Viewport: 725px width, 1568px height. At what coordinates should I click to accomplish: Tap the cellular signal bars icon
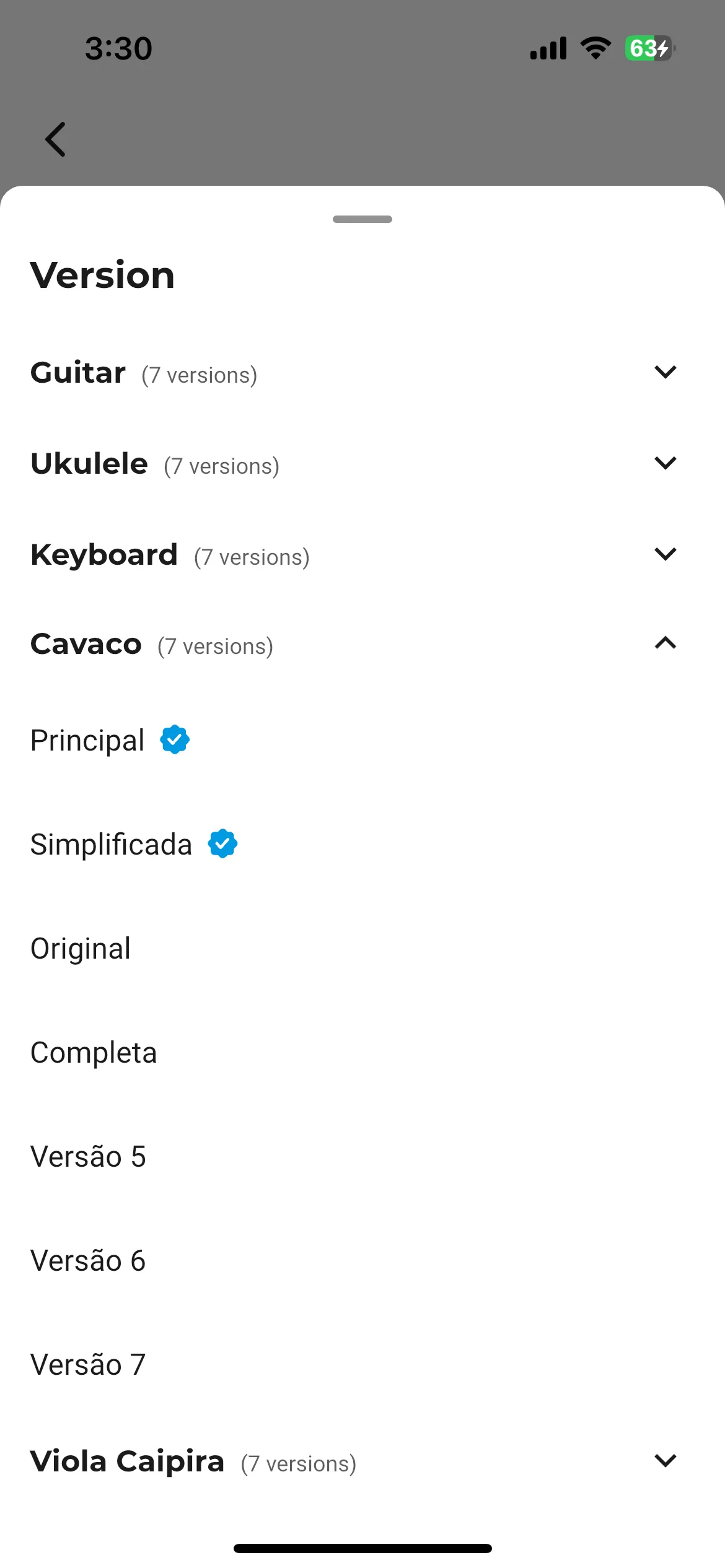coord(548,48)
